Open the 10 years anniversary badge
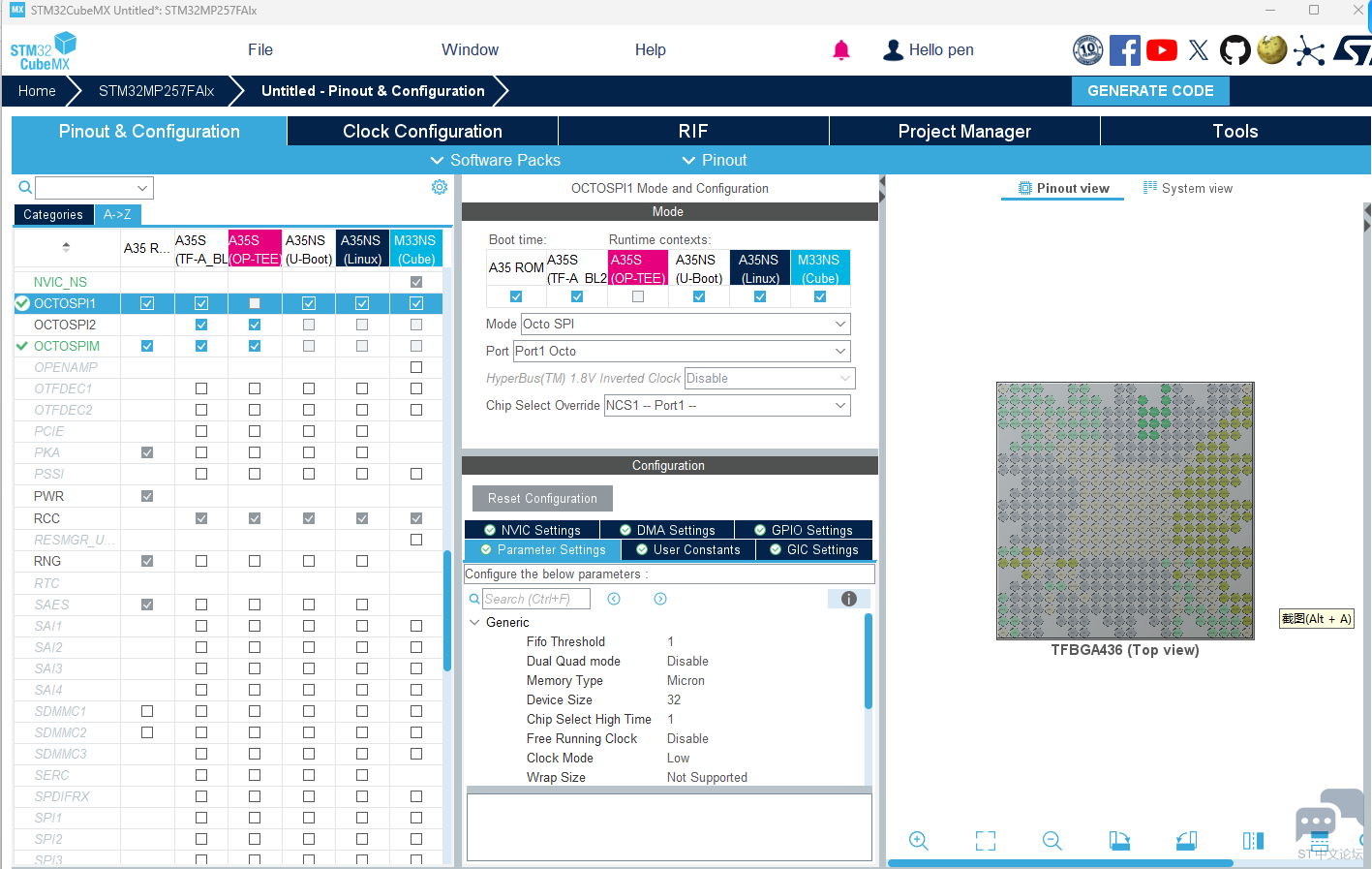Viewport: 1372px width, 869px height. 1088,50
